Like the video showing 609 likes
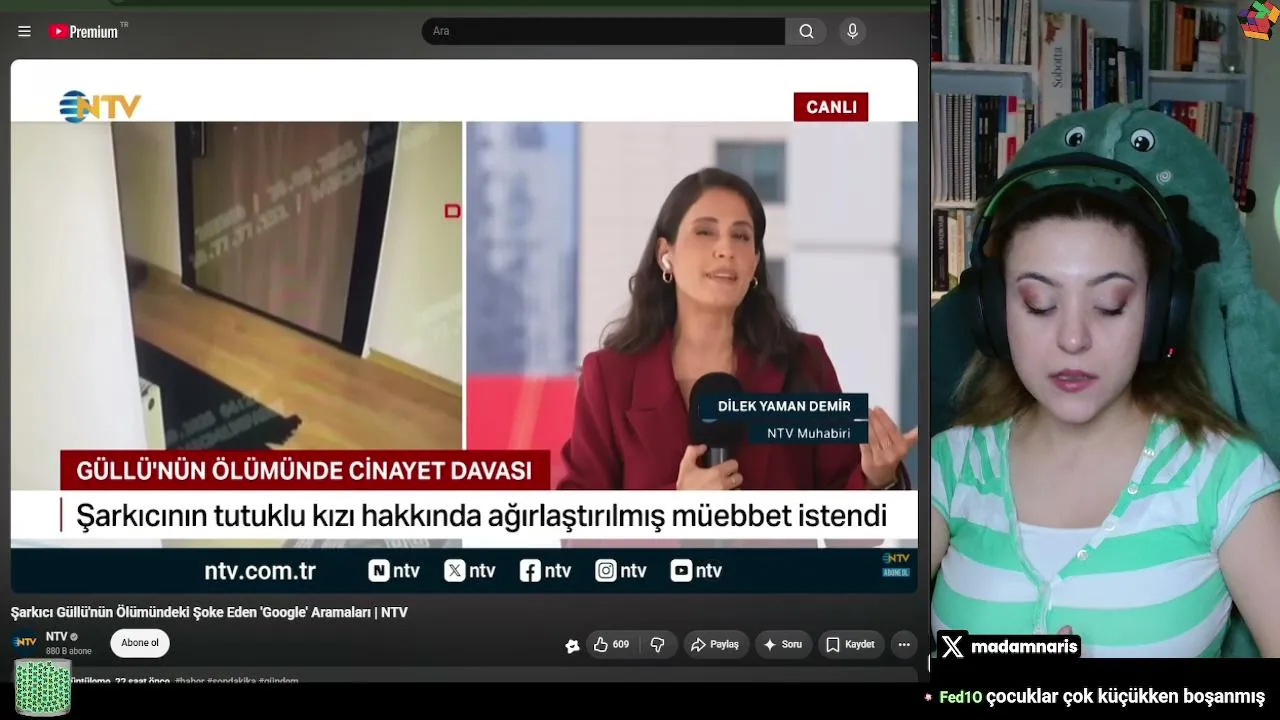Image resolution: width=1280 pixels, height=720 pixels. 611,645
